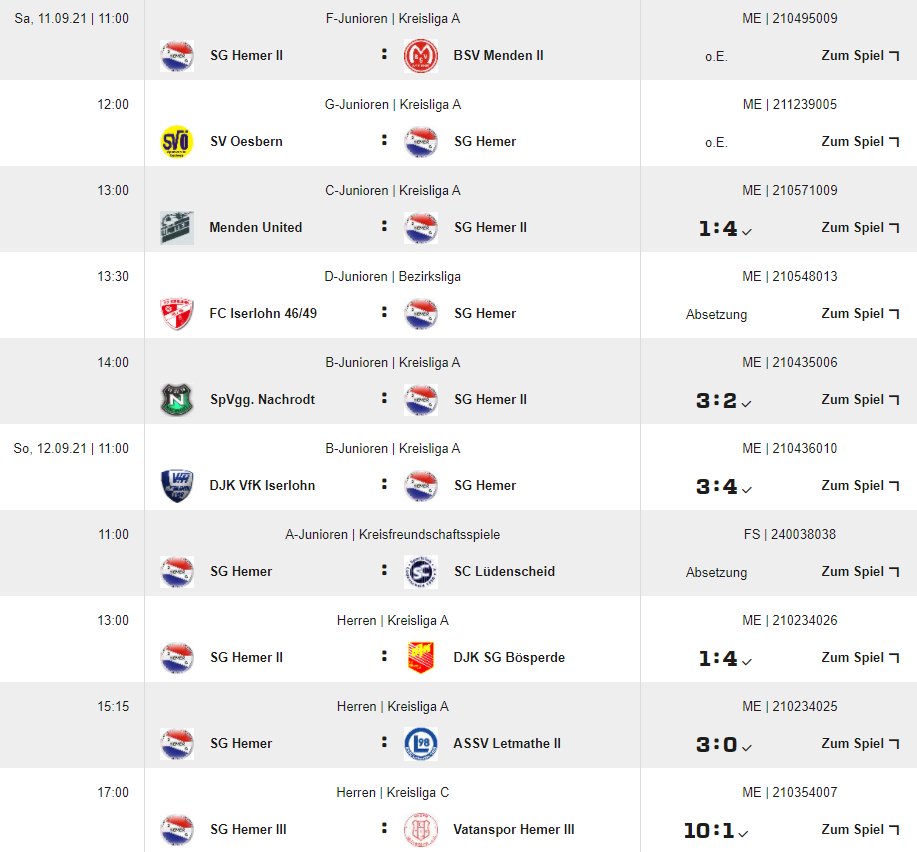Click the DJK VfK Iserlohn team name
This screenshot has height=852, width=917.
coord(262,486)
